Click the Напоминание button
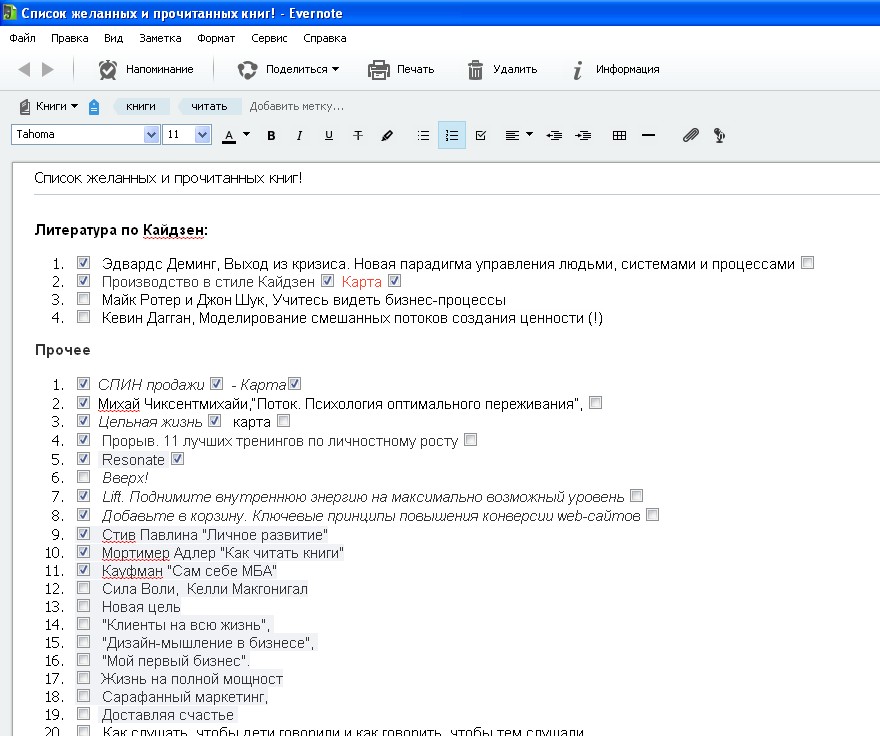 (146, 69)
